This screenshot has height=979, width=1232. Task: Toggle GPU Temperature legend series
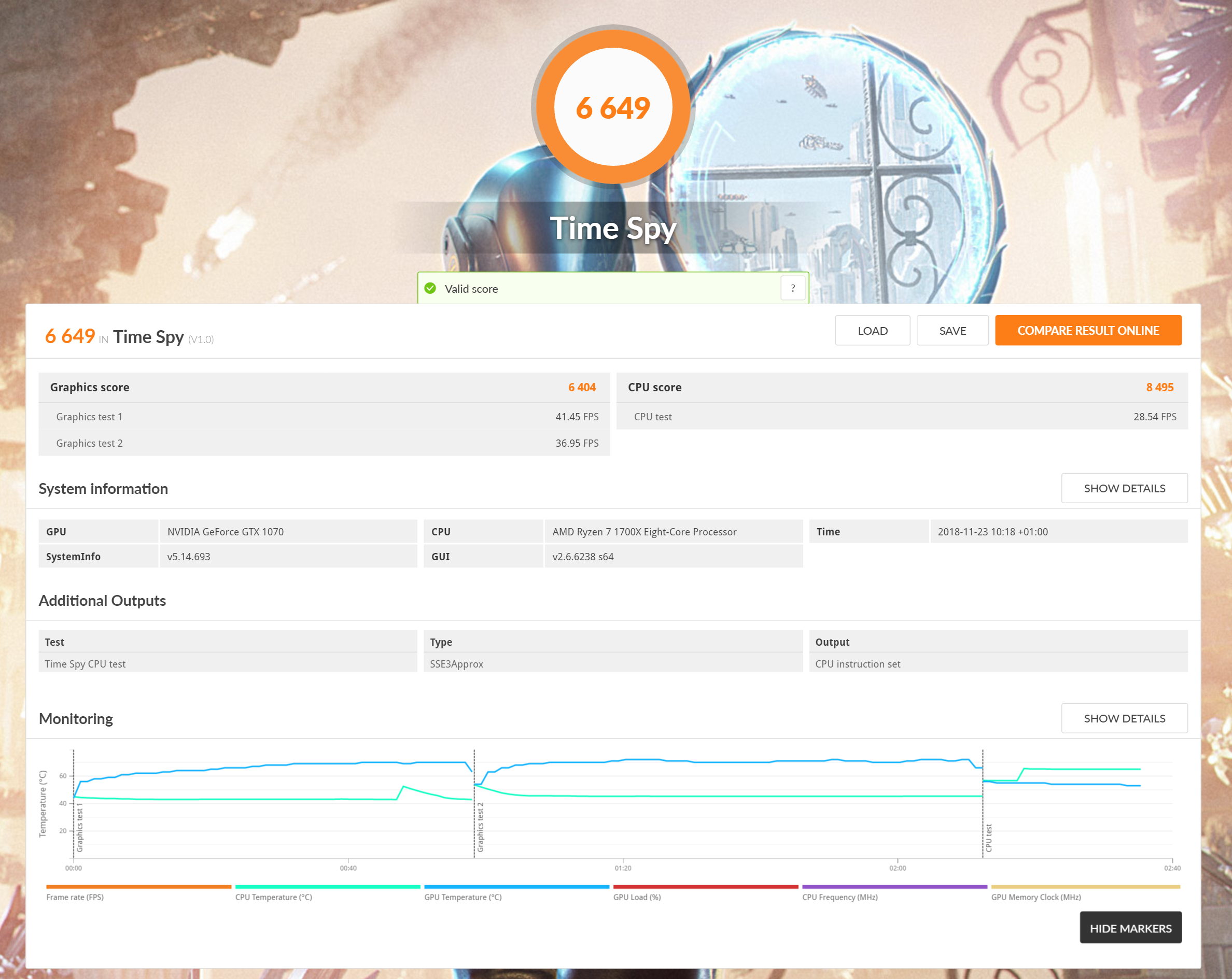tap(463, 897)
